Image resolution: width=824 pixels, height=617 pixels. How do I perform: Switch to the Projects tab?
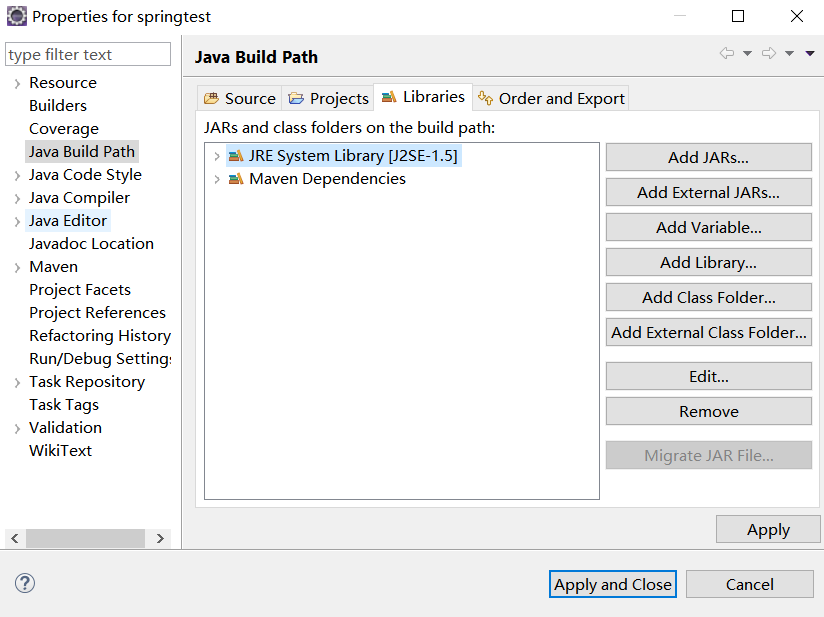(328, 98)
